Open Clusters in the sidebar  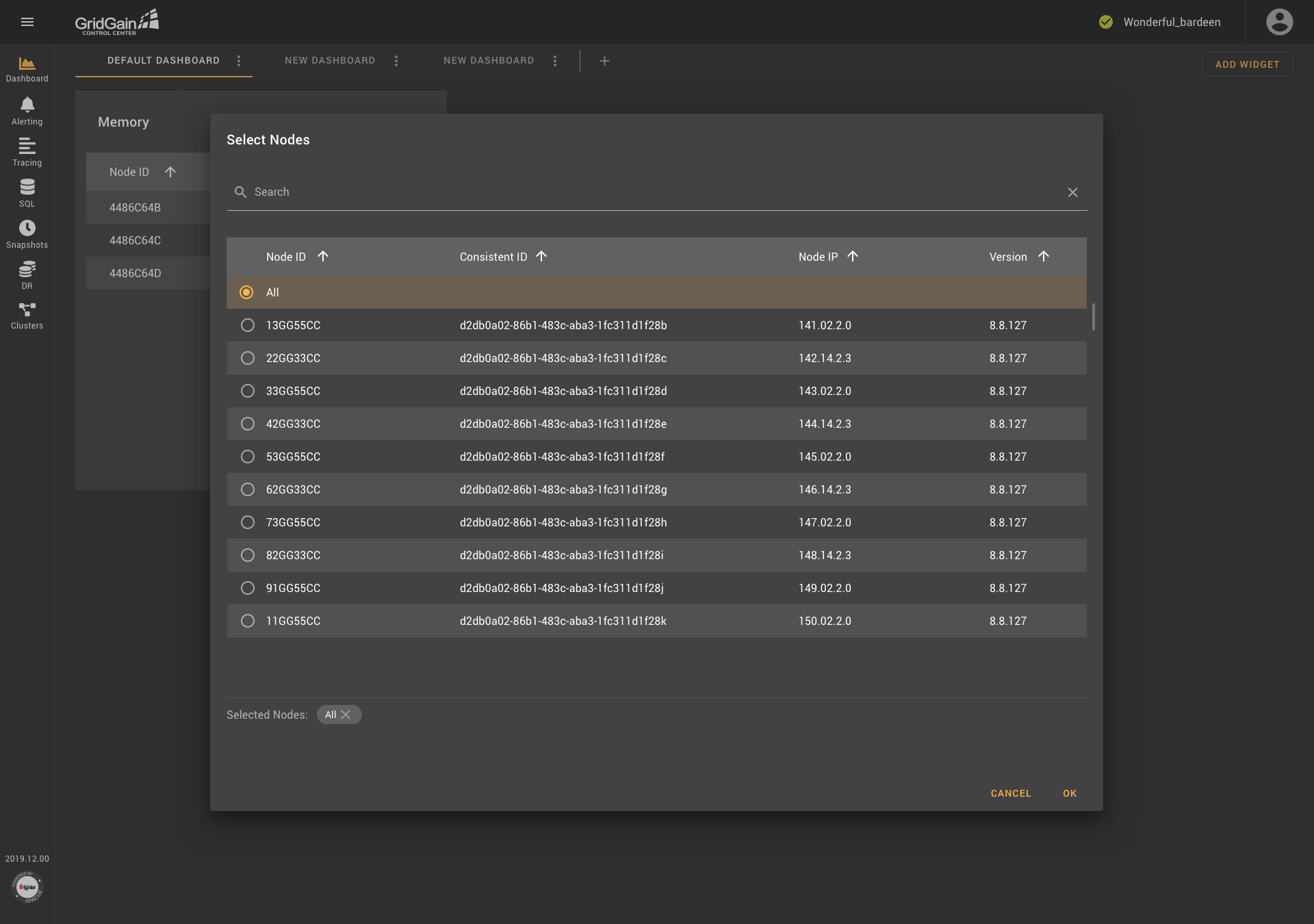(27, 316)
